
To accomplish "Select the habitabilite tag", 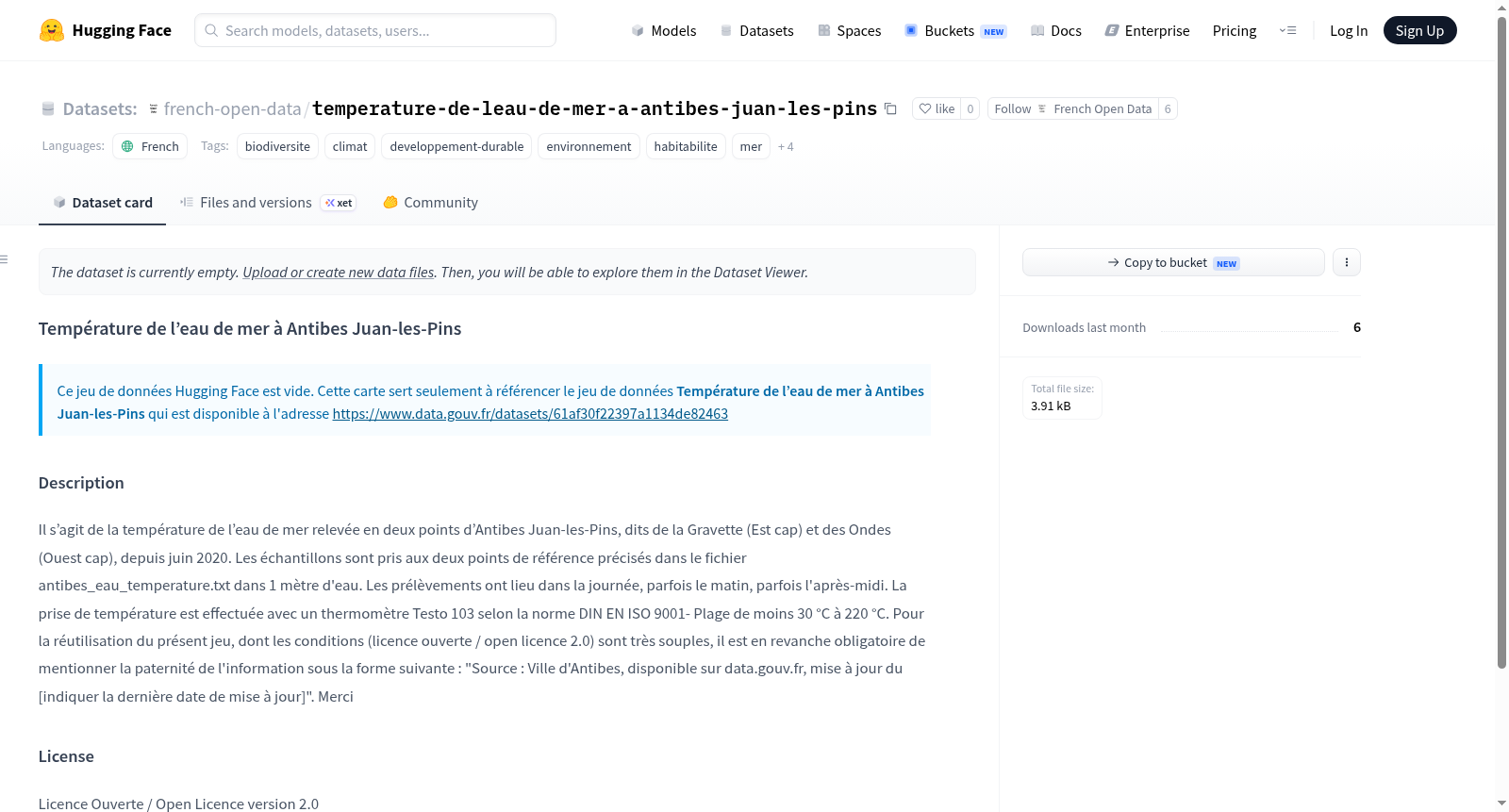I will tap(686, 146).
